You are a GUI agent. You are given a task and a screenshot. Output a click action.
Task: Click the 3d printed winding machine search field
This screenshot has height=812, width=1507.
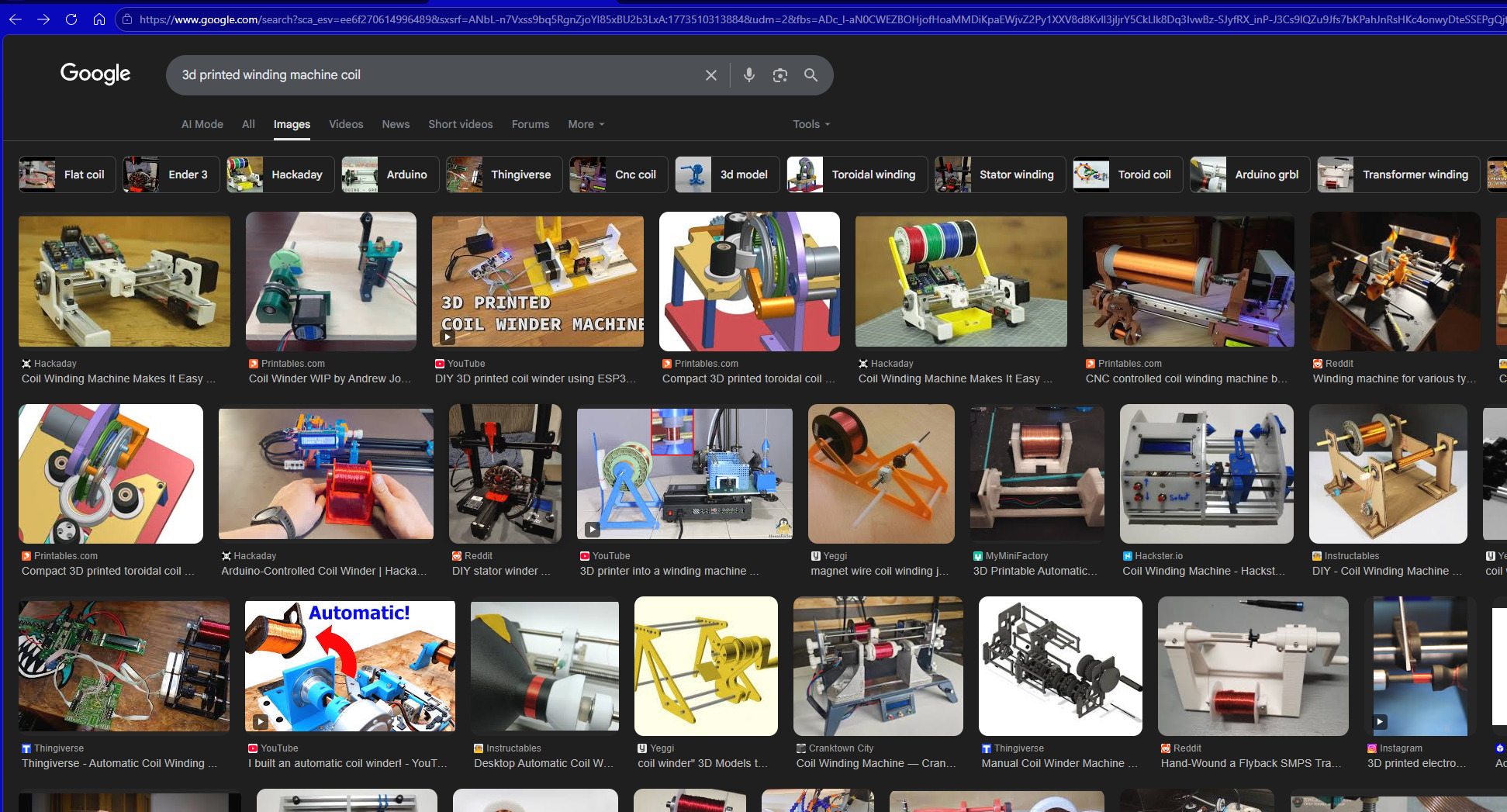(x=434, y=75)
